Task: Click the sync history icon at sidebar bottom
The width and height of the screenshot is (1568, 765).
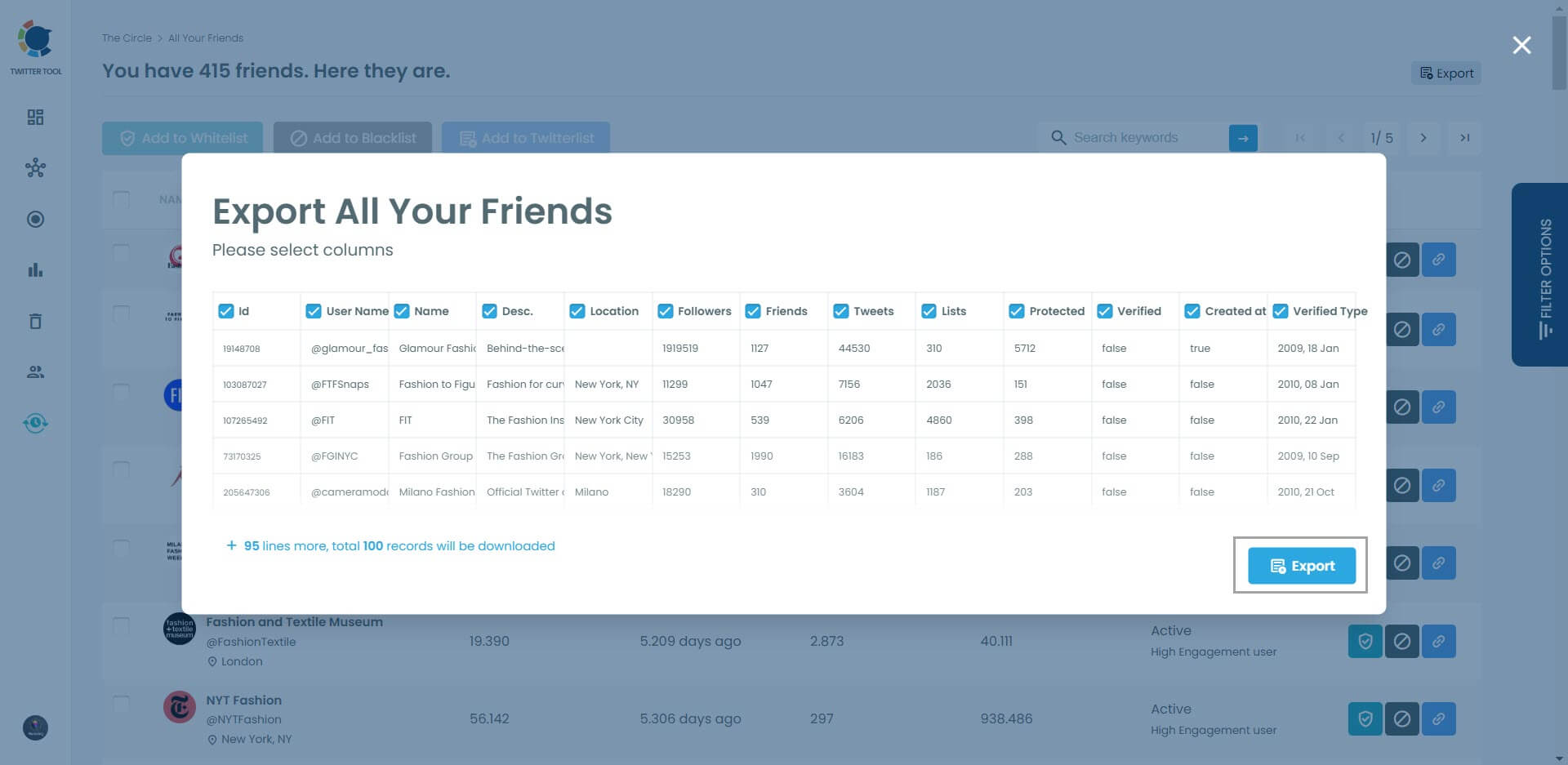Action: [35, 424]
